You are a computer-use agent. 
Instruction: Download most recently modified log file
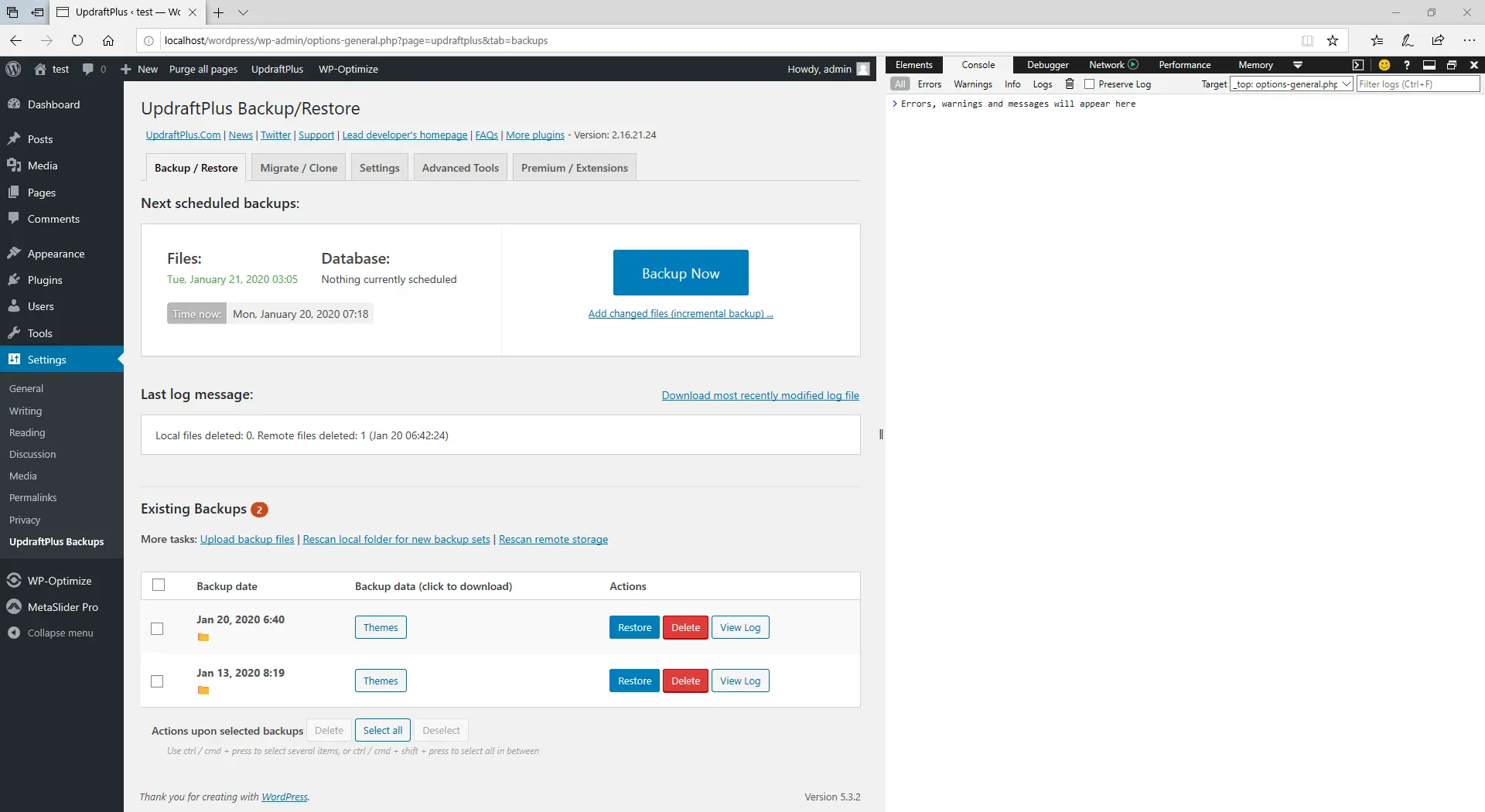760,395
